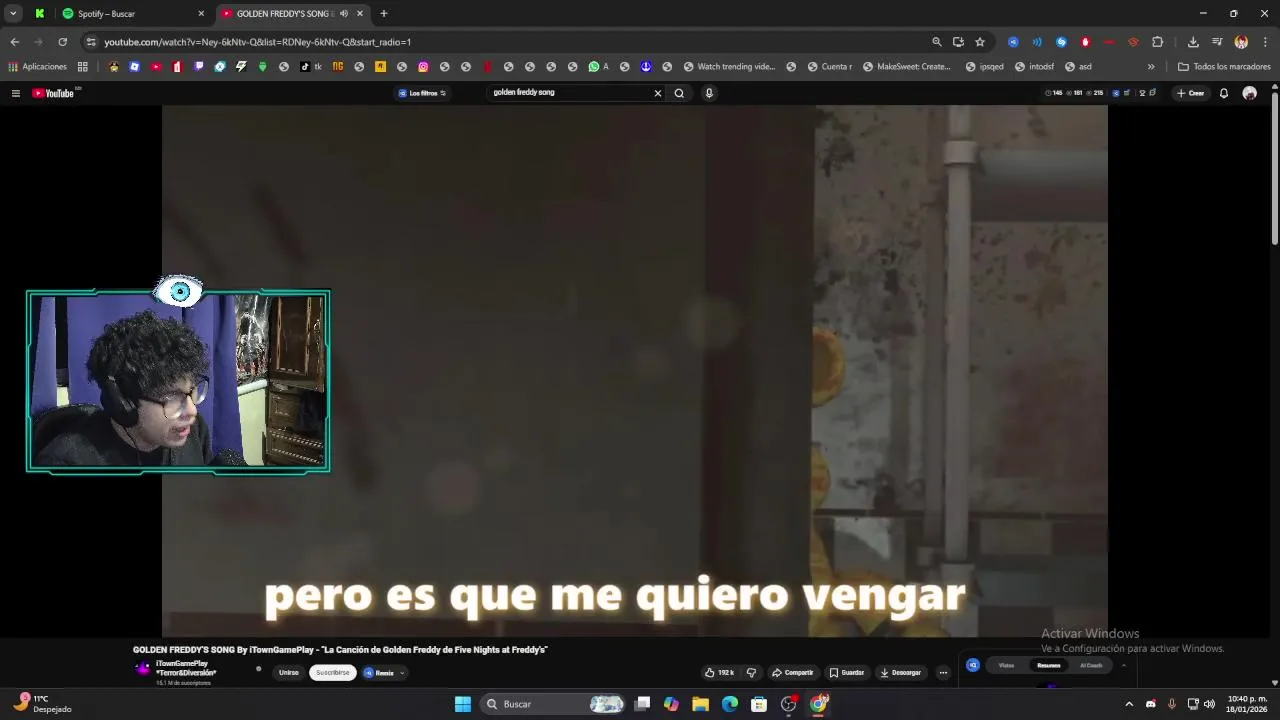Viewport: 1280px width, 720px height.
Task: Open the Instagram bookmark icon
Action: coord(423,67)
